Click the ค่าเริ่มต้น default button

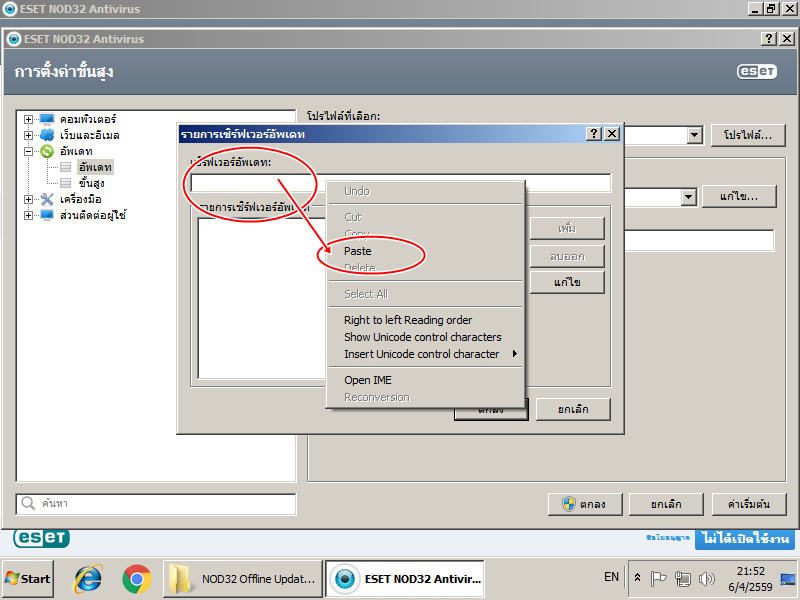[x=748, y=504]
